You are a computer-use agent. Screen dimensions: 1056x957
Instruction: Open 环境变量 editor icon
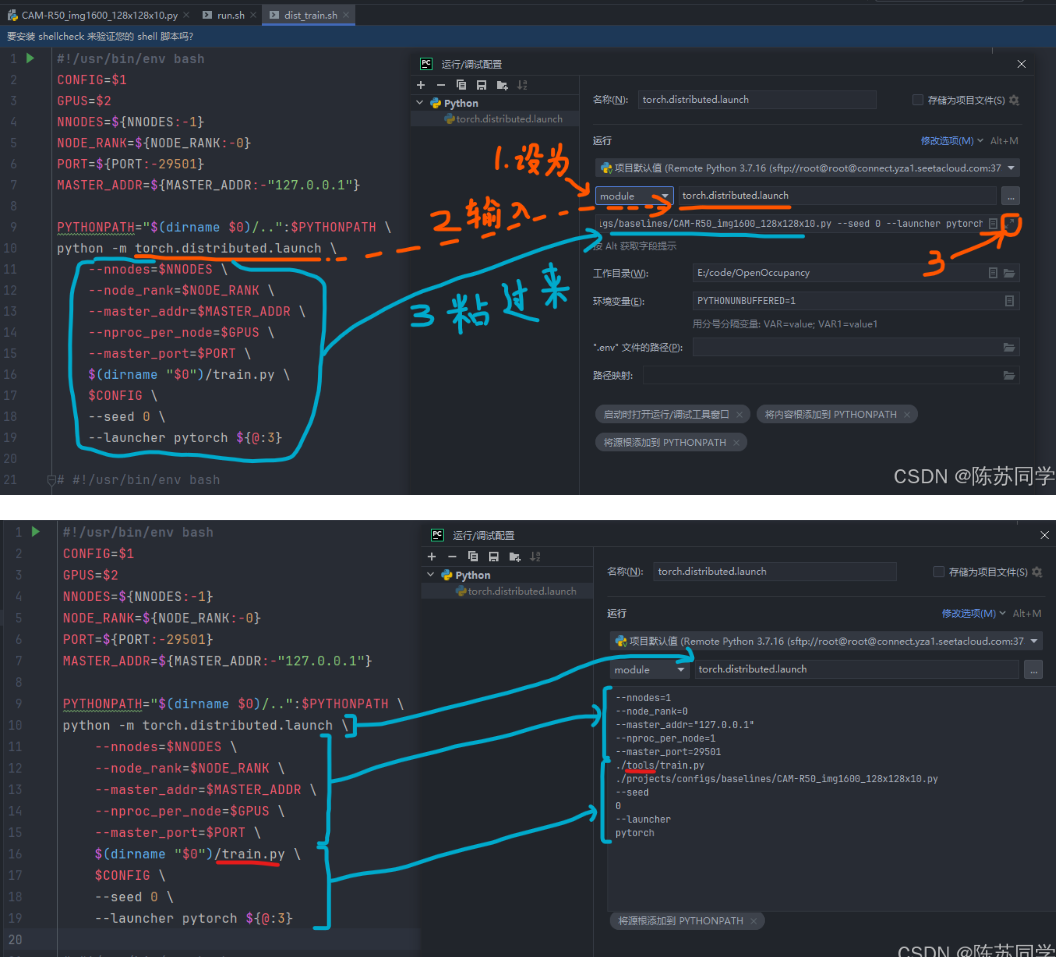tap(1009, 300)
